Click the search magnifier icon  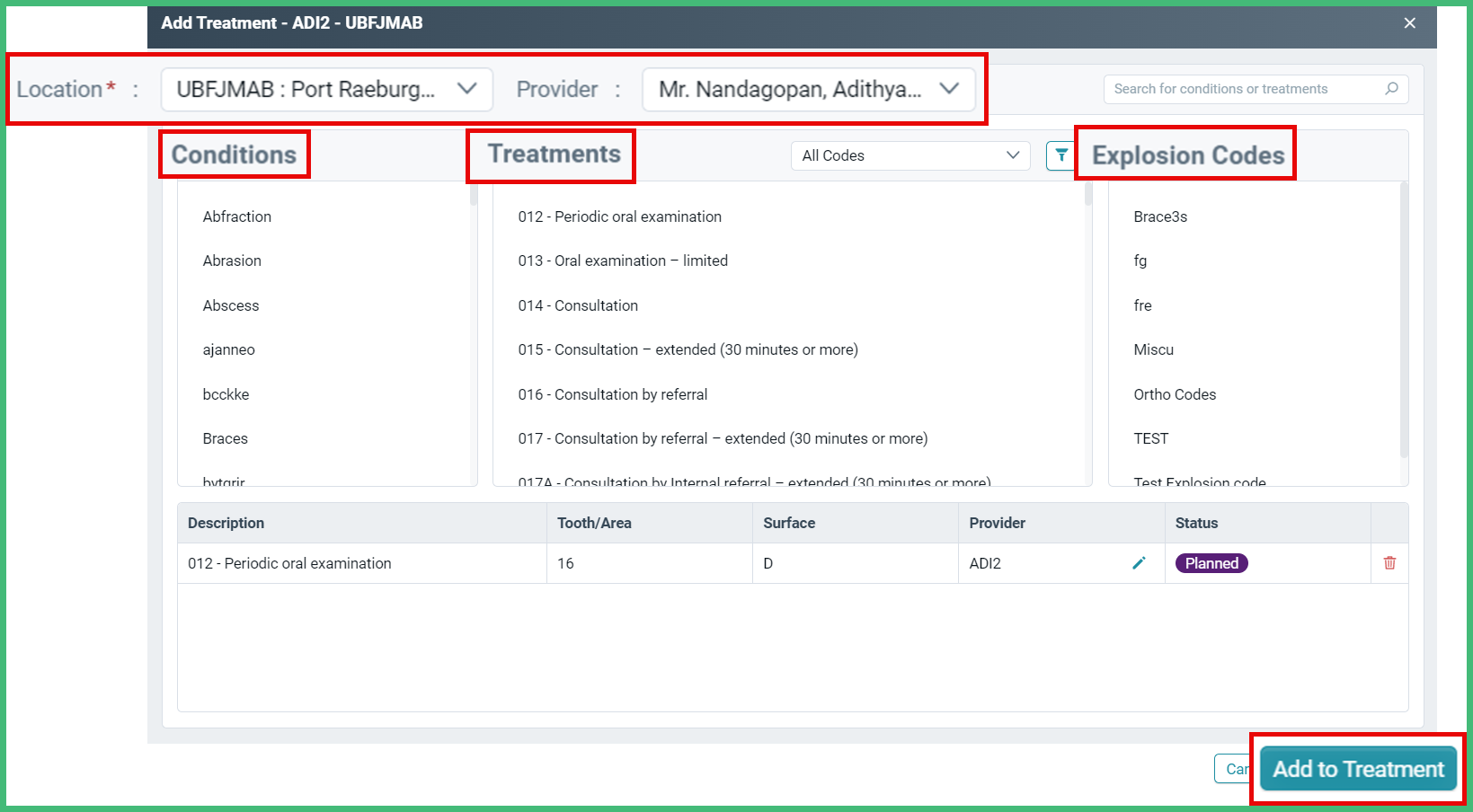1392,89
